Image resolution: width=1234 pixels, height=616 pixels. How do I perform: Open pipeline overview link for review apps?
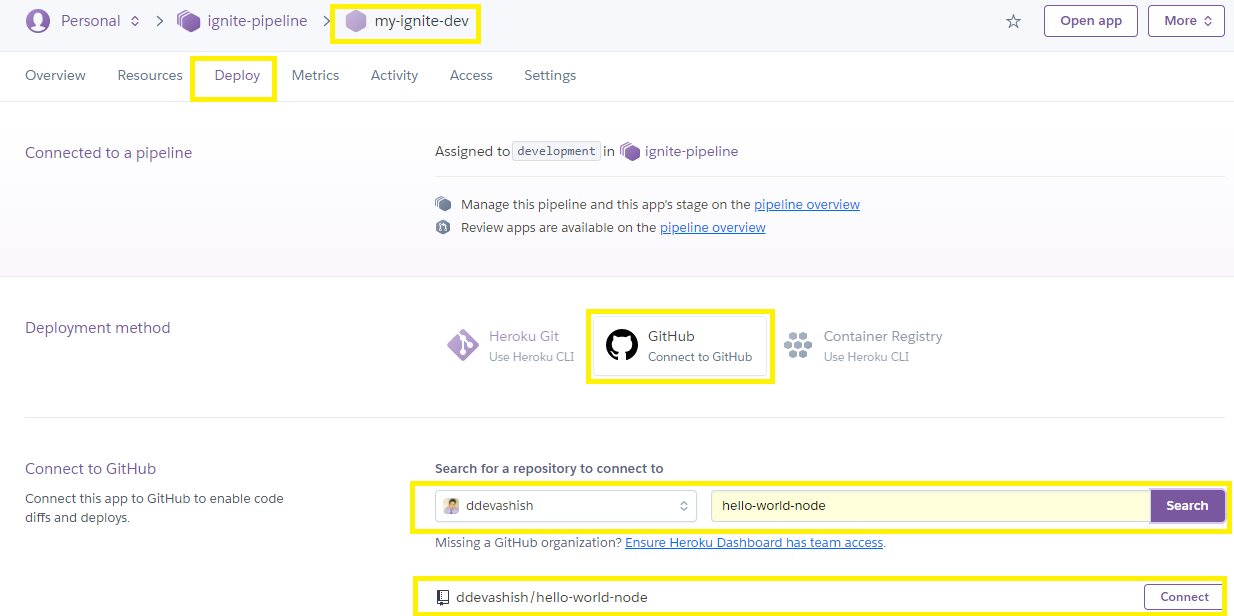tap(713, 227)
